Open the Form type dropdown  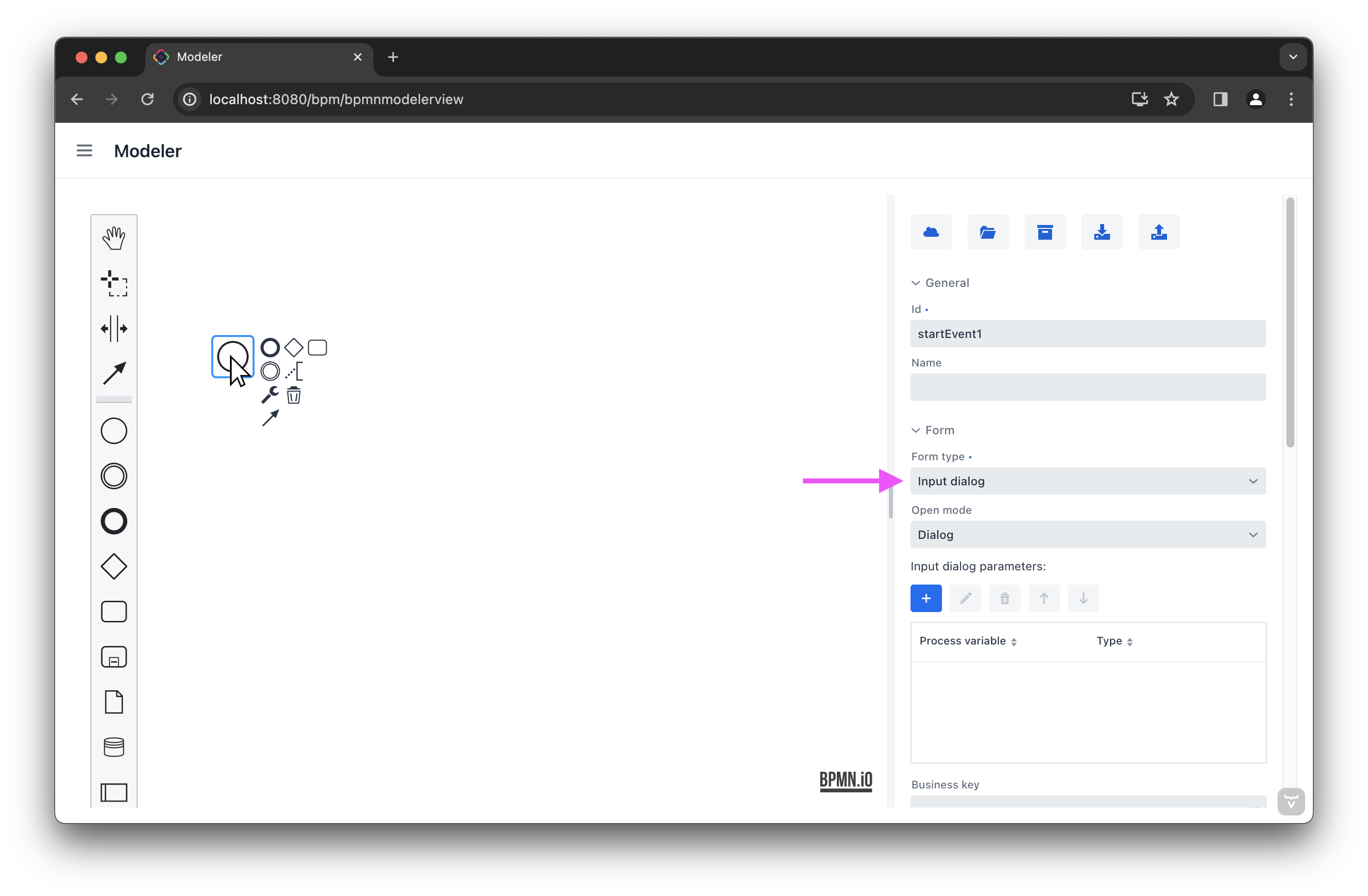[1087, 481]
